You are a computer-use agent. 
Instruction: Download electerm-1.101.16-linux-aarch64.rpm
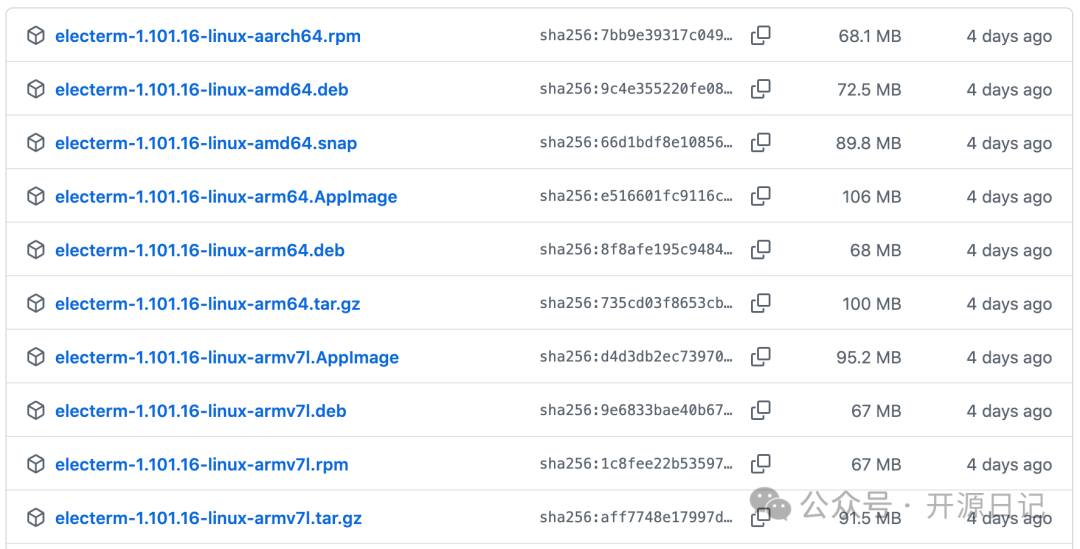point(207,36)
